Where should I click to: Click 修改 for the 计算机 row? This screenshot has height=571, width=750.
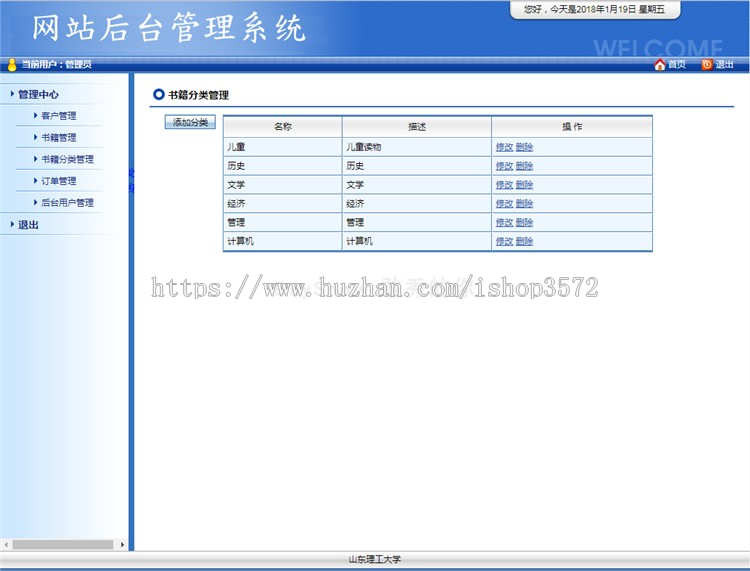pos(504,241)
